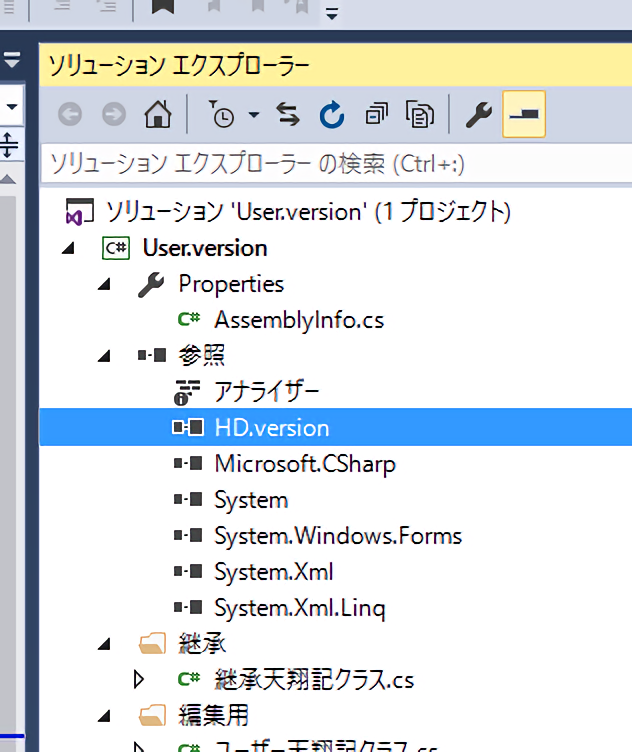Select the HD.version reference
Screen dimensions: 632x752
tap(271, 428)
